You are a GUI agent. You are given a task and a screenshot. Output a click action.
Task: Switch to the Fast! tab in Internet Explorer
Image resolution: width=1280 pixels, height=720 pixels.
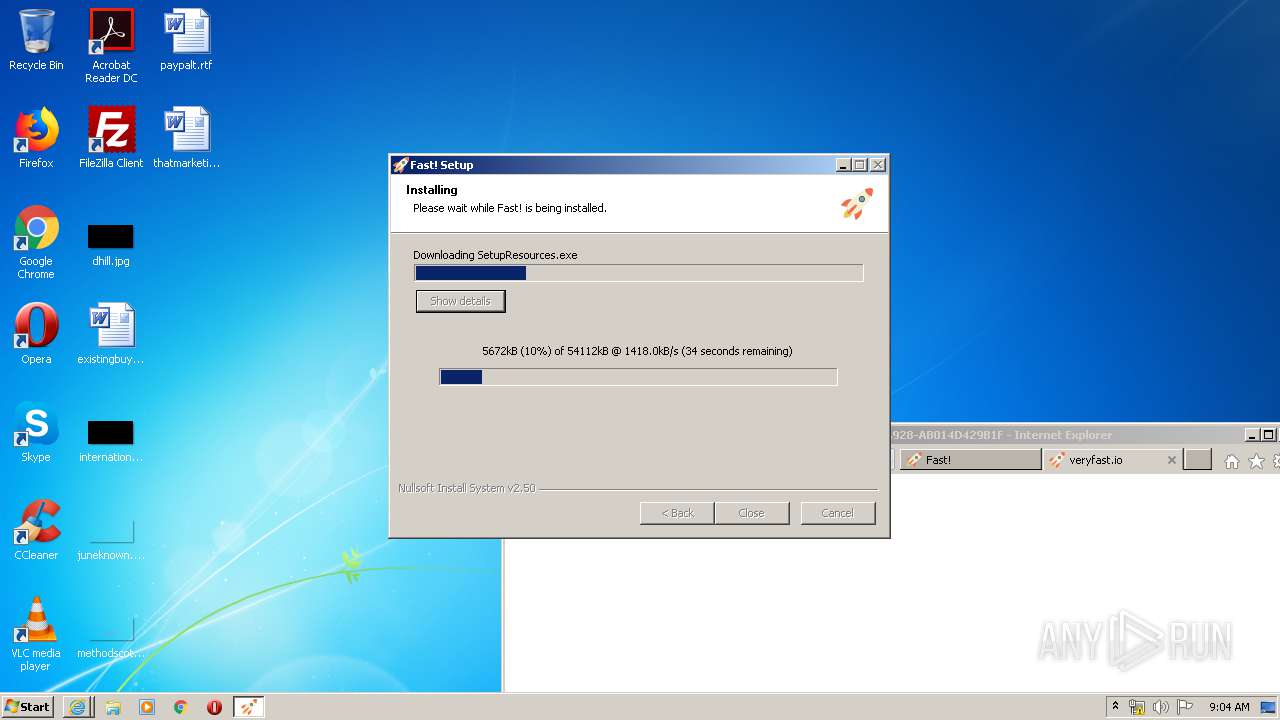pyautogui.click(x=971, y=460)
